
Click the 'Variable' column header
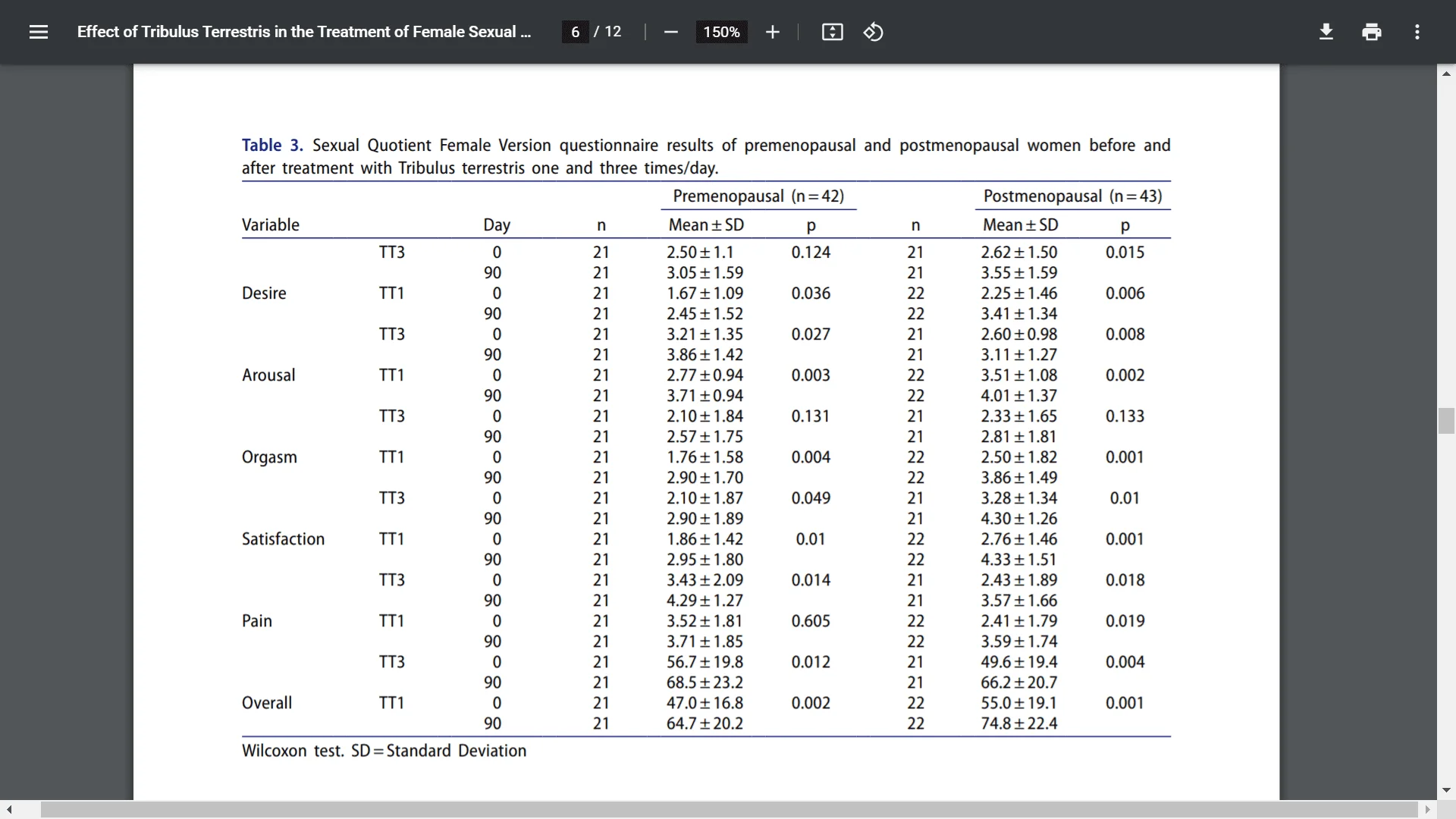271,225
